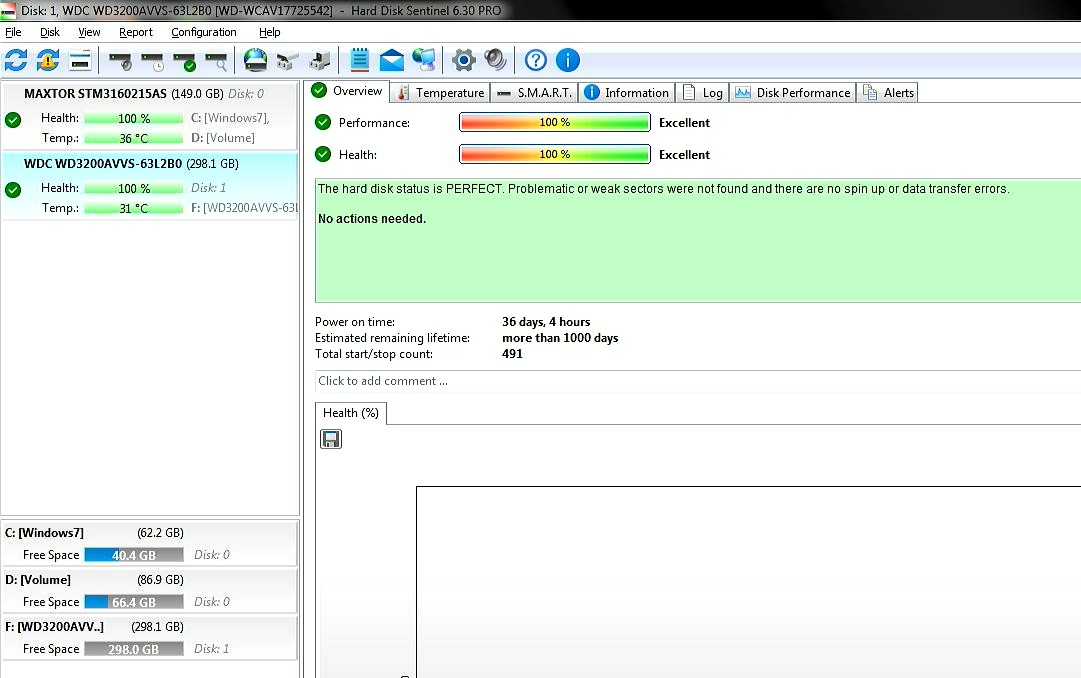Switch to the Disk Performance tab
Viewport: 1081px width, 678px height.
(x=792, y=92)
